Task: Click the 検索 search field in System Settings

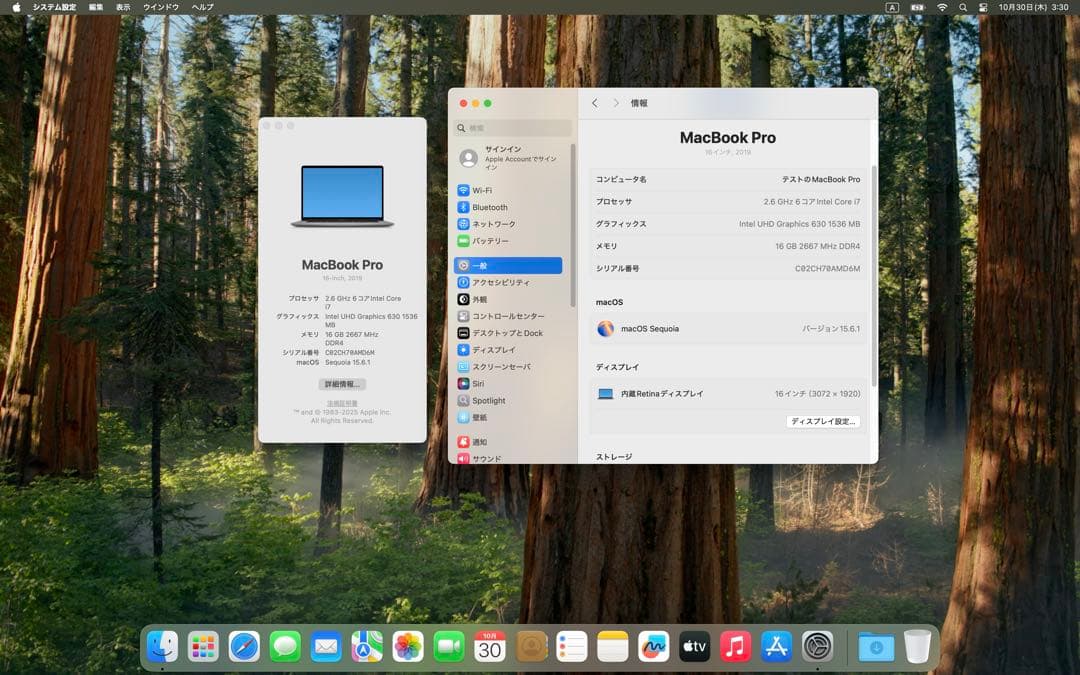Action: coord(512,128)
